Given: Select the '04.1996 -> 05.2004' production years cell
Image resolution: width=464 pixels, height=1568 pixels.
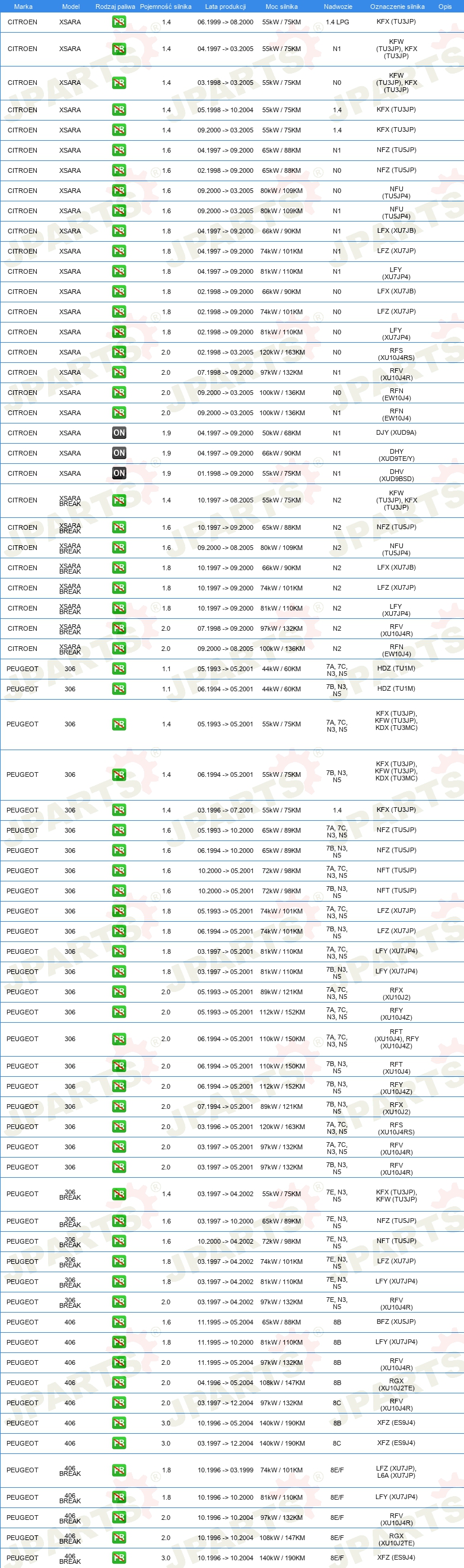Looking at the screenshot, I should click(225, 1382).
